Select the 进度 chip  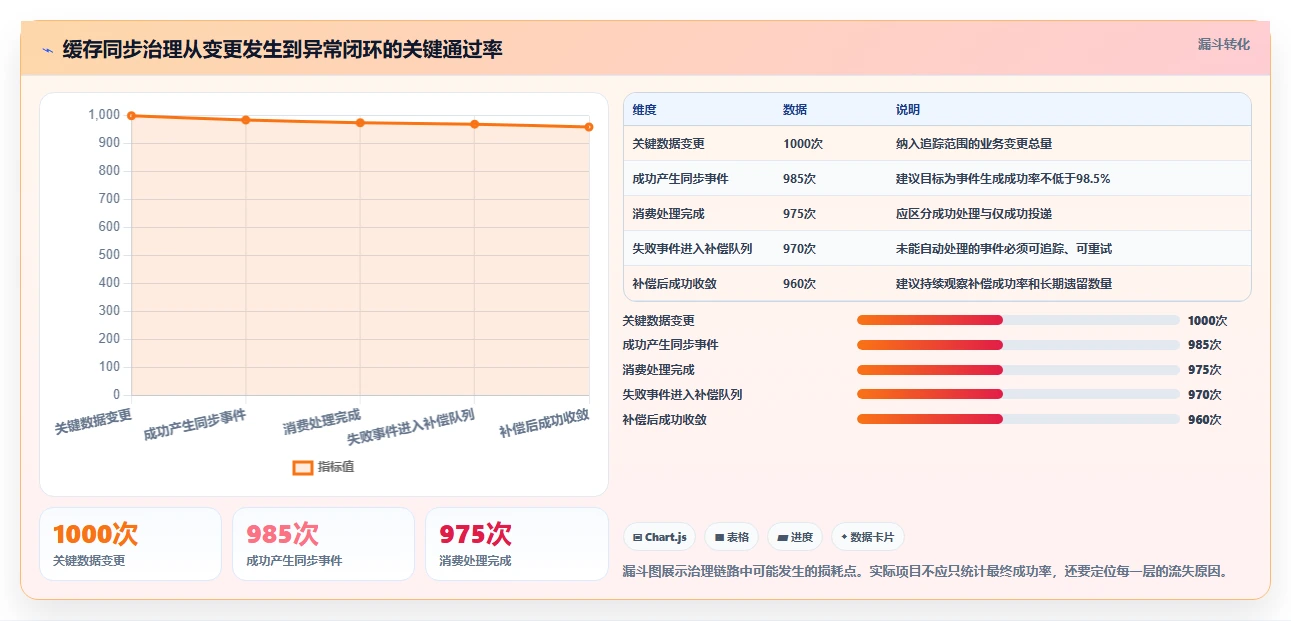(795, 537)
